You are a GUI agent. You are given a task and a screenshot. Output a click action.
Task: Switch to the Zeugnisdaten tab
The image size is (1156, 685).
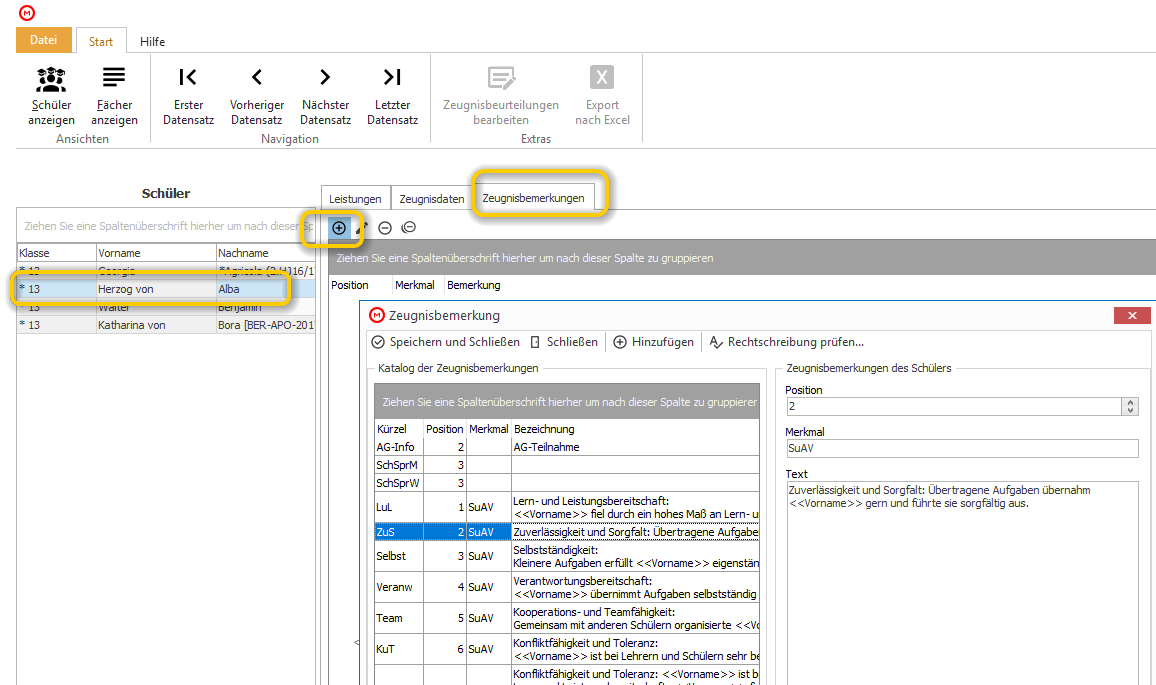432,198
